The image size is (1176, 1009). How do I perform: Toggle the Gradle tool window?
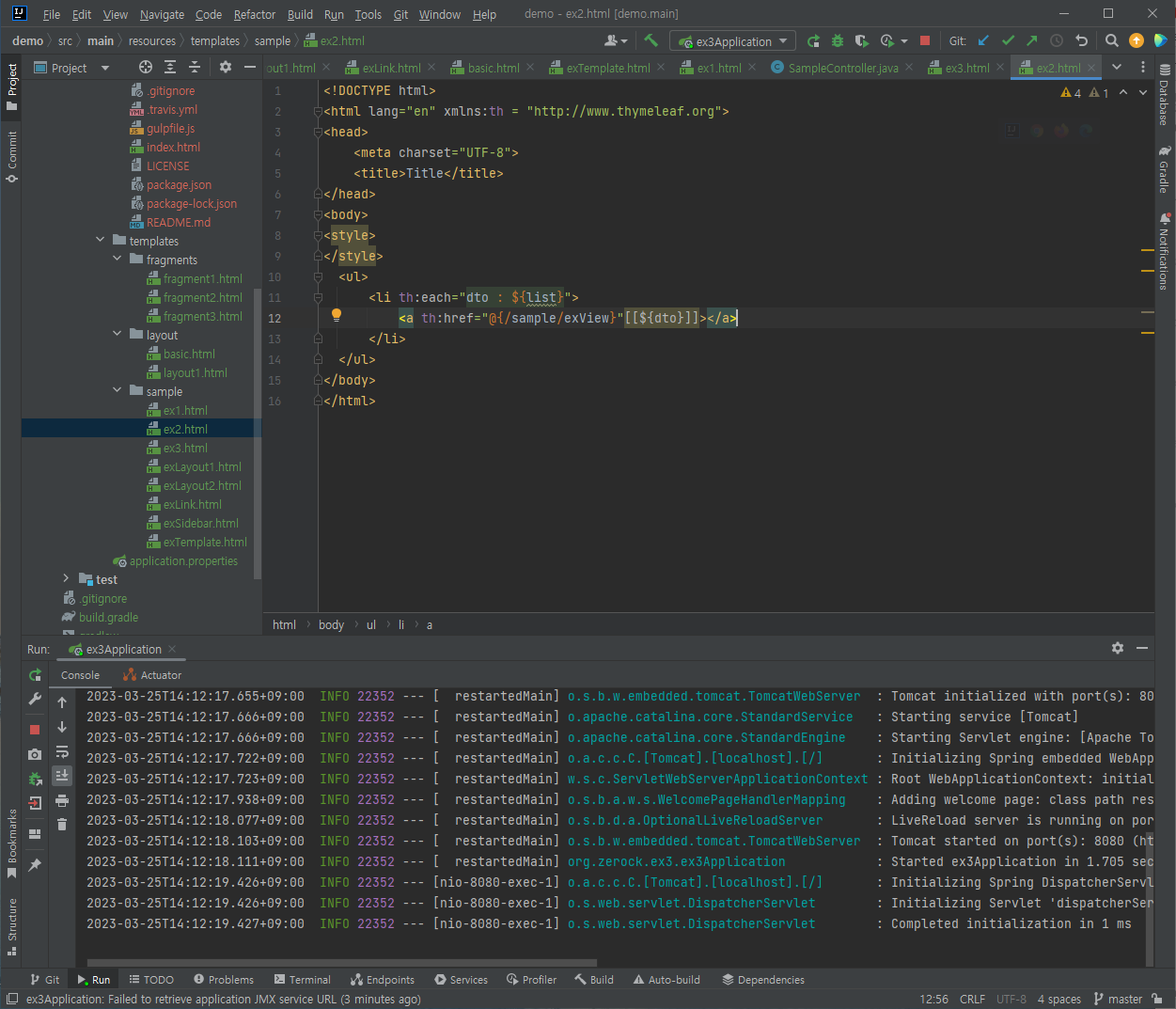pyautogui.click(x=1164, y=169)
